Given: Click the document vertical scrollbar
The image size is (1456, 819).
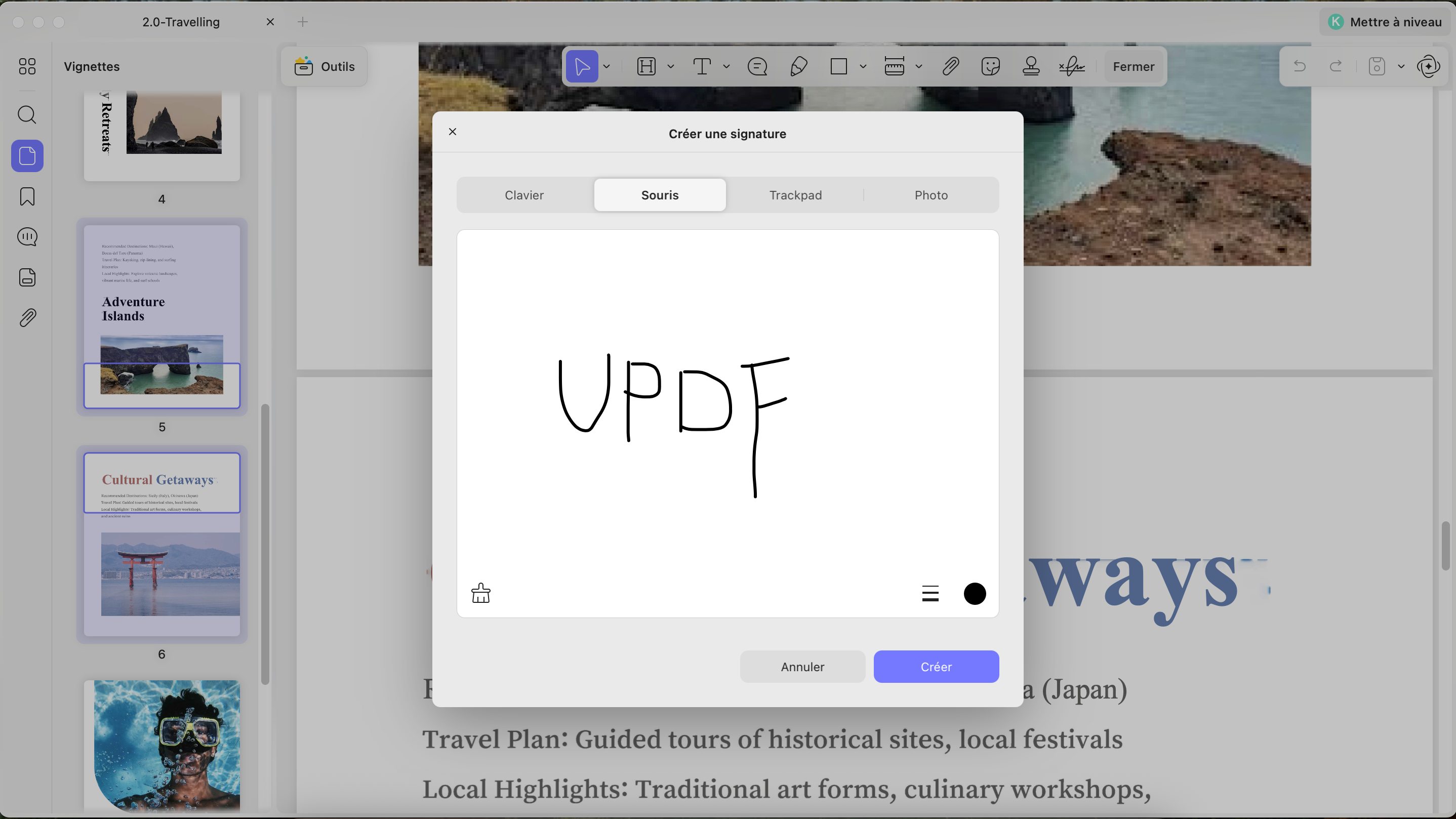Looking at the screenshot, I should click(1445, 546).
